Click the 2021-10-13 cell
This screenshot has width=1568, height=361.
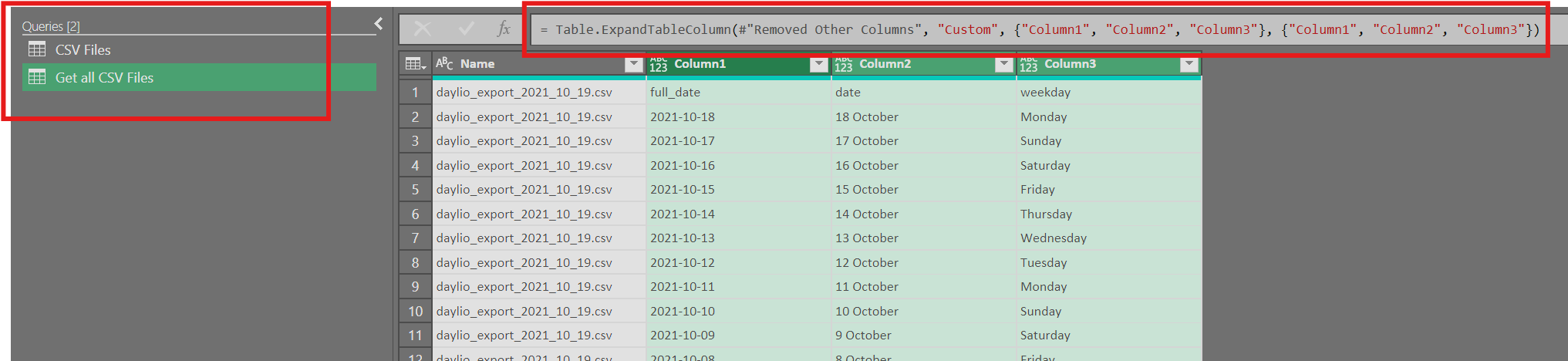click(x=739, y=238)
